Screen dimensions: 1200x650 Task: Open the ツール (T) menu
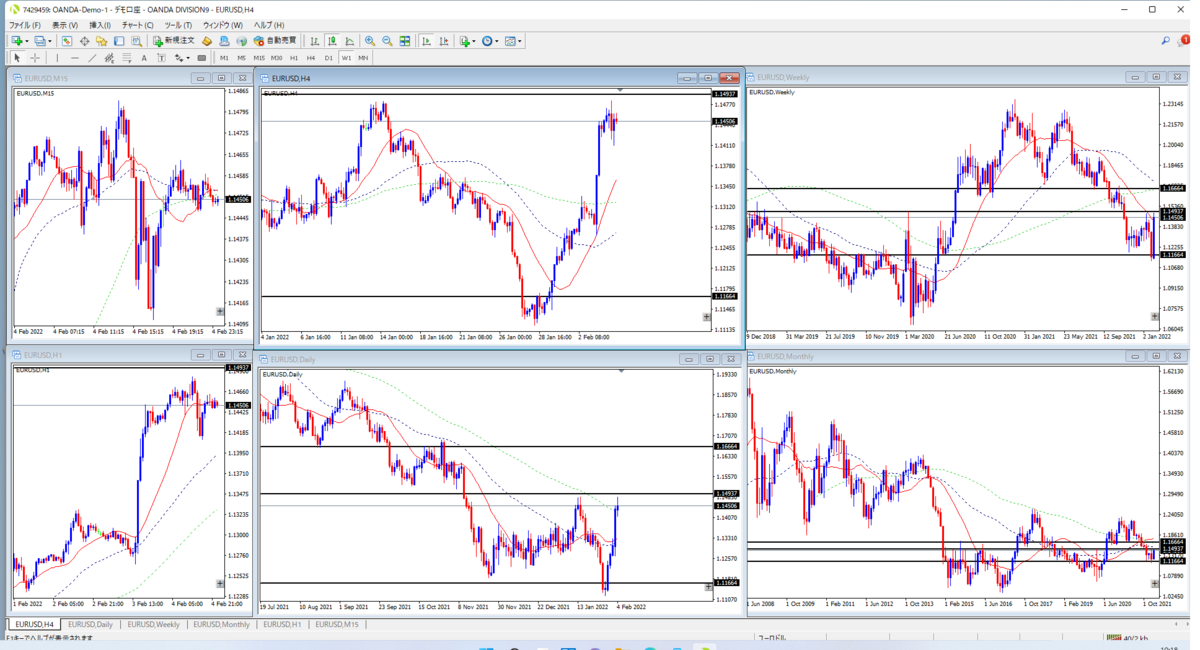(178, 25)
